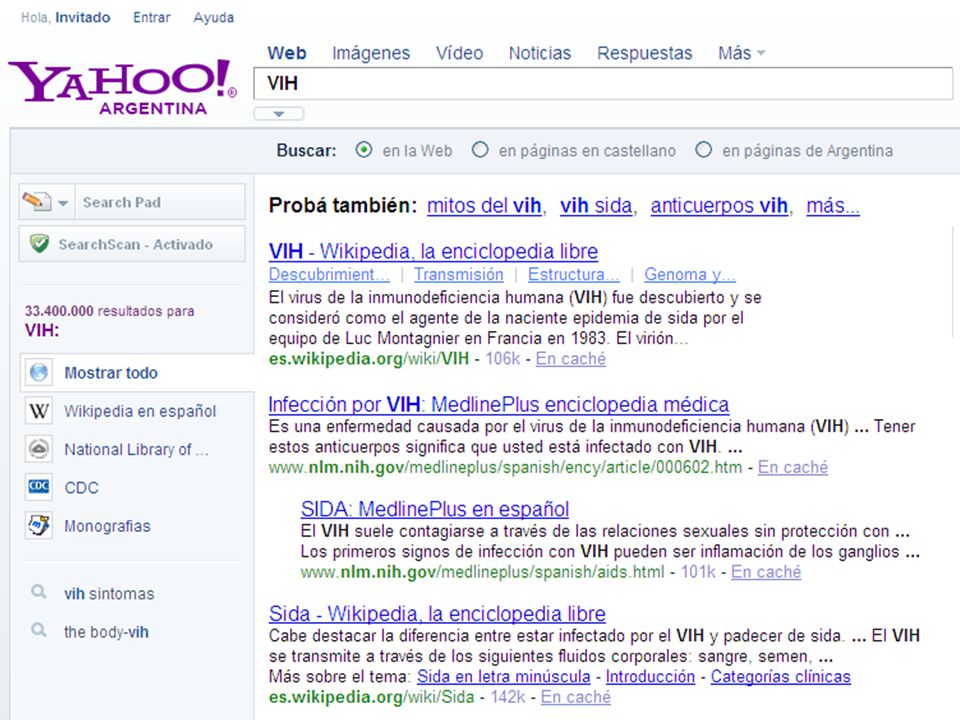Open the Search Pad pencil note icon
The image size is (960, 720).
tap(37, 201)
